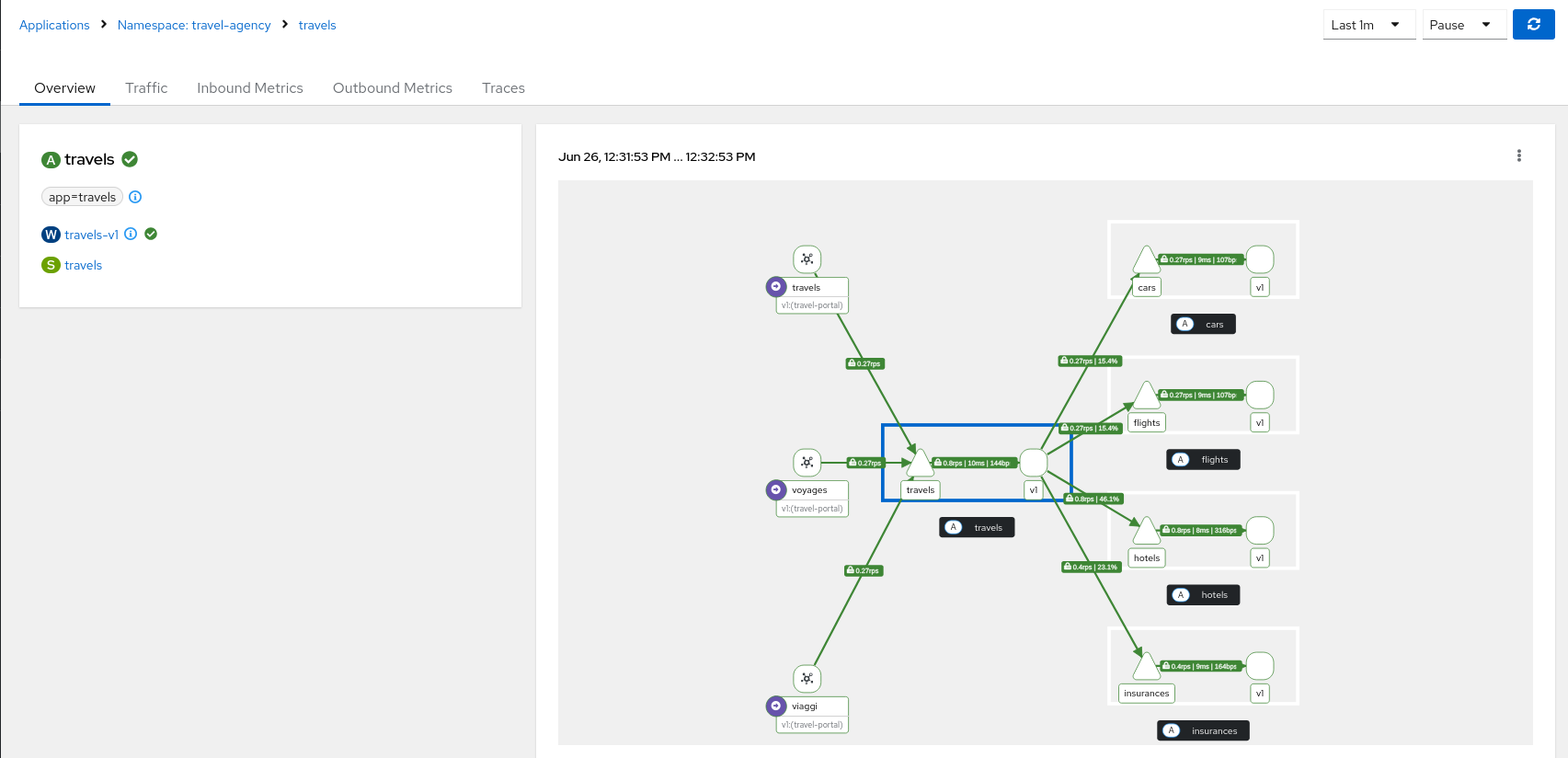Open the travels service link

coord(83,266)
